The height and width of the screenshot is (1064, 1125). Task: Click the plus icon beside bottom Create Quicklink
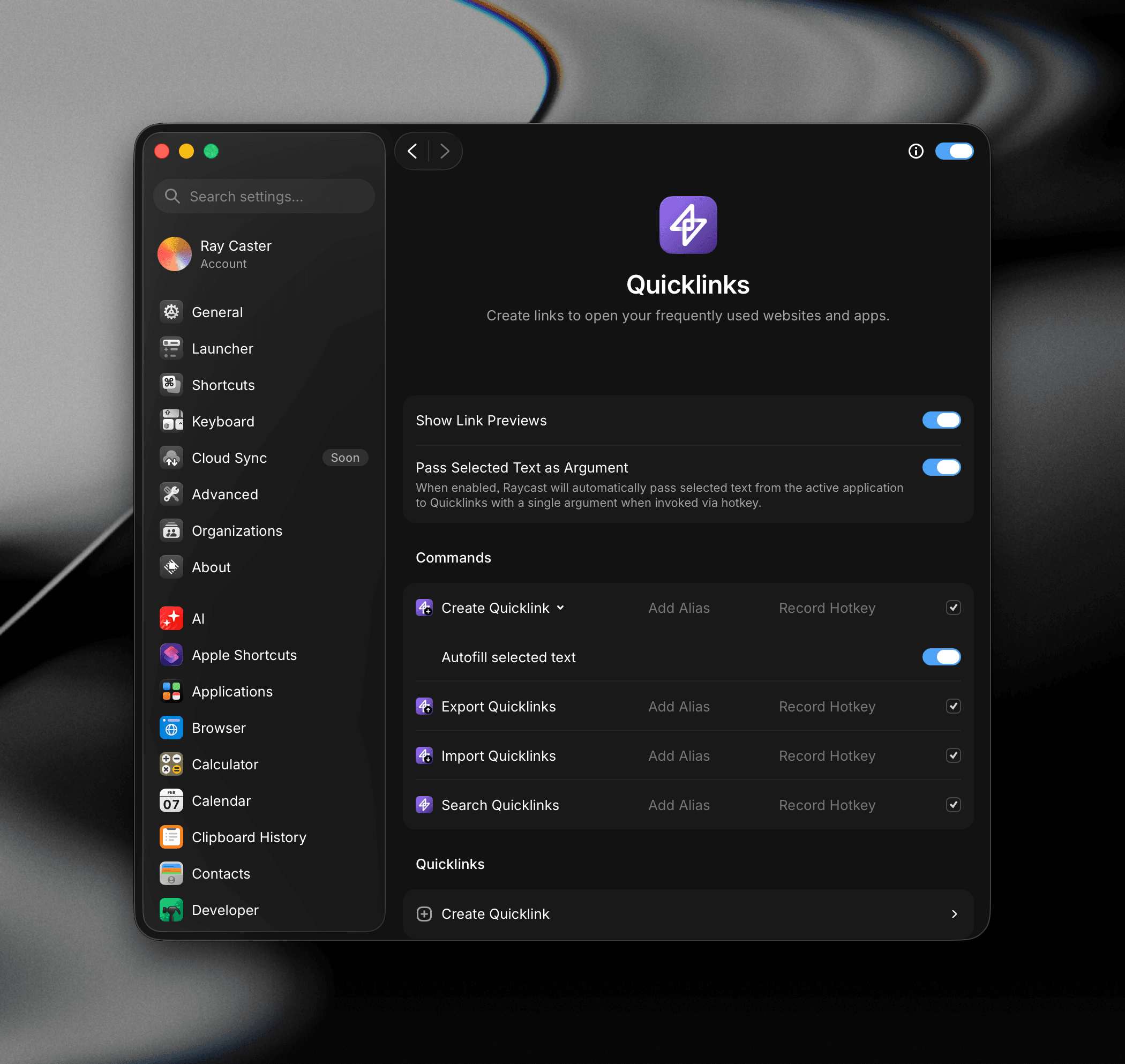click(424, 913)
